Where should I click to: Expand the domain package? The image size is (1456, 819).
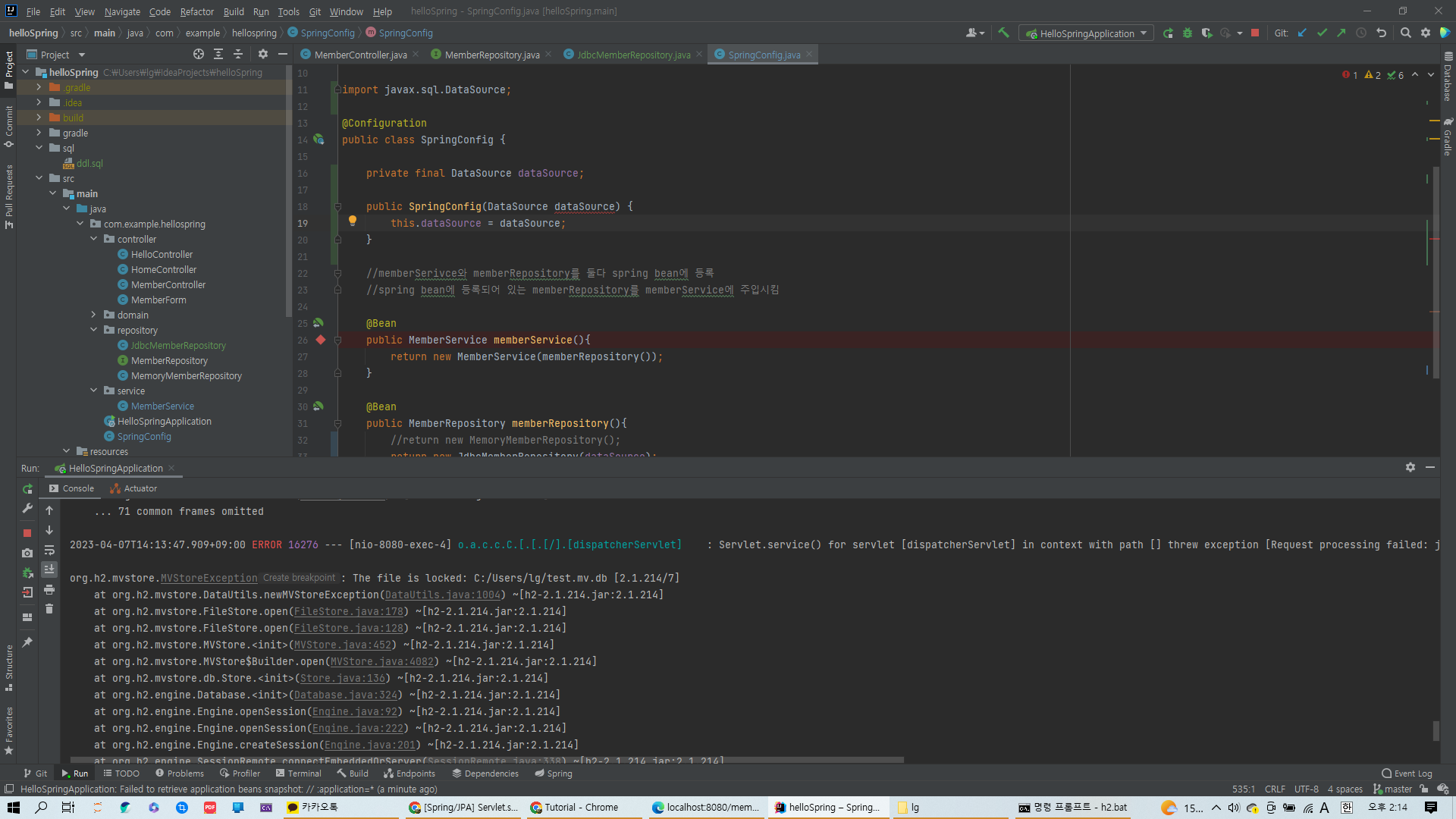(x=94, y=315)
